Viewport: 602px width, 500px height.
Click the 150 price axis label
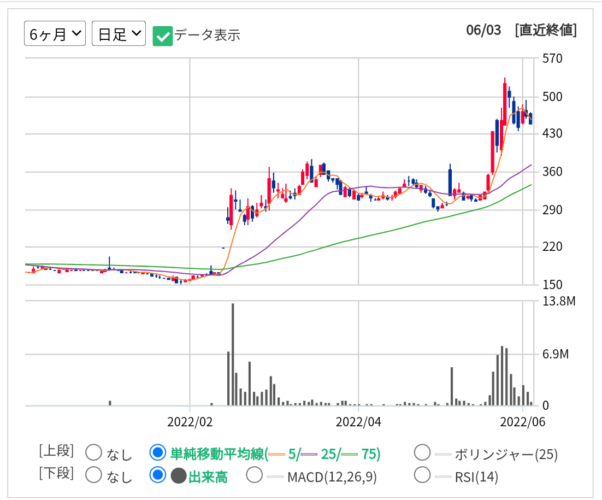[552, 285]
